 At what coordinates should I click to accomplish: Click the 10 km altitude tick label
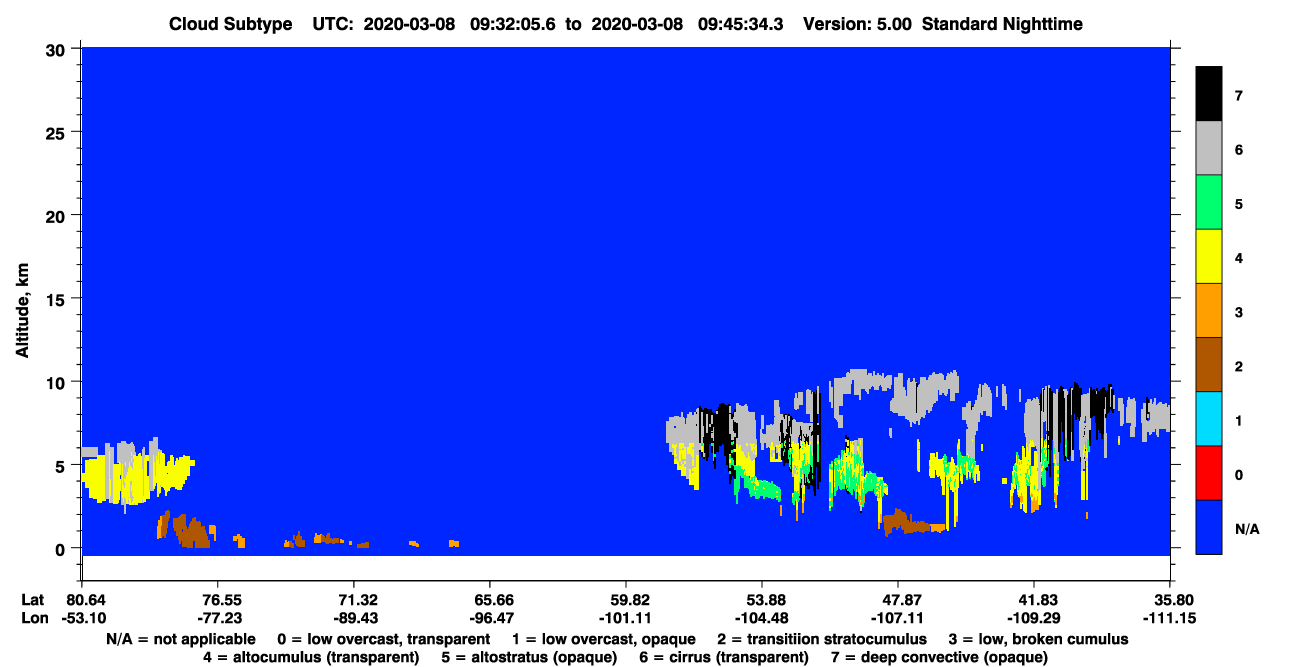click(58, 382)
